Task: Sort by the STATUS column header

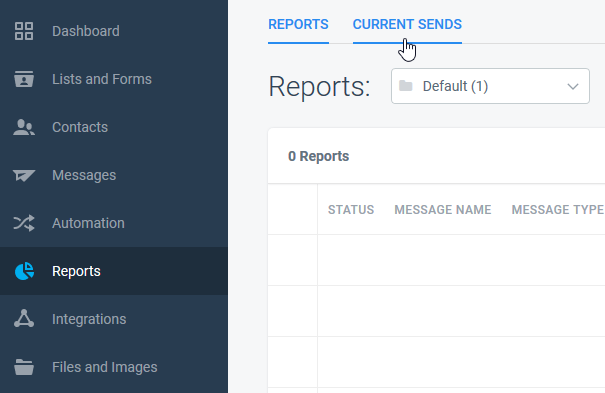Action: pyautogui.click(x=351, y=210)
